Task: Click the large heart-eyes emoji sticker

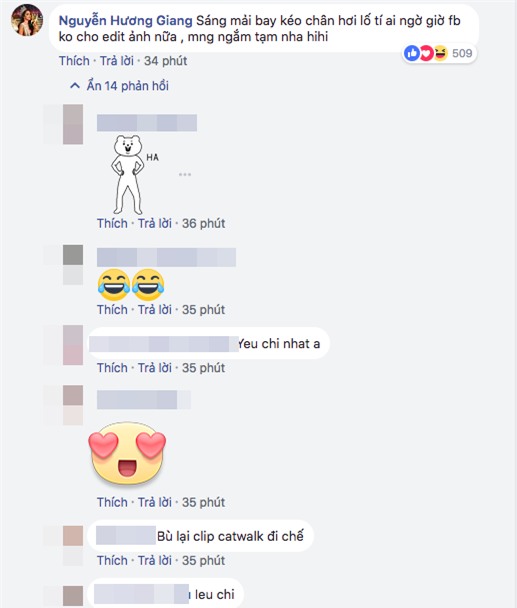Action: (127, 454)
